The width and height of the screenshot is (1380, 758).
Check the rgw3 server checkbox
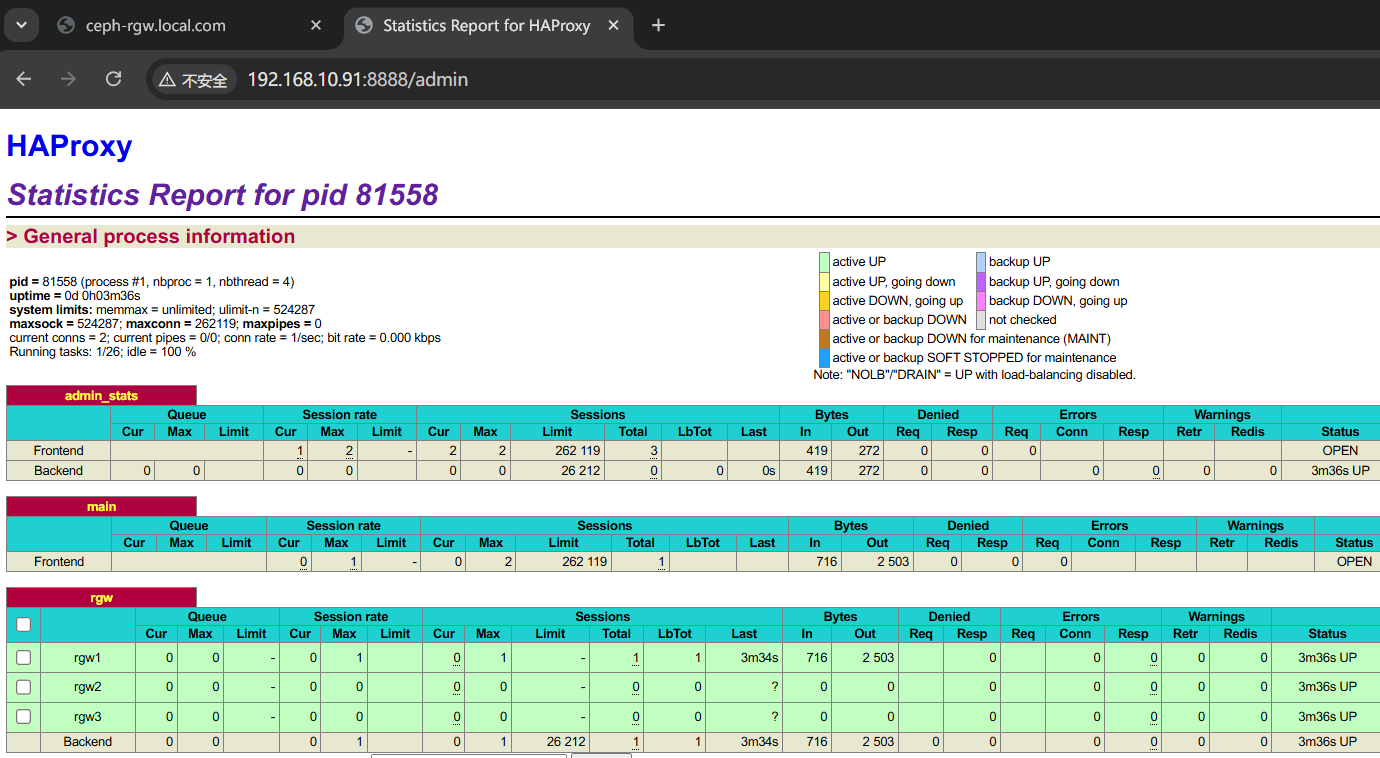point(23,717)
